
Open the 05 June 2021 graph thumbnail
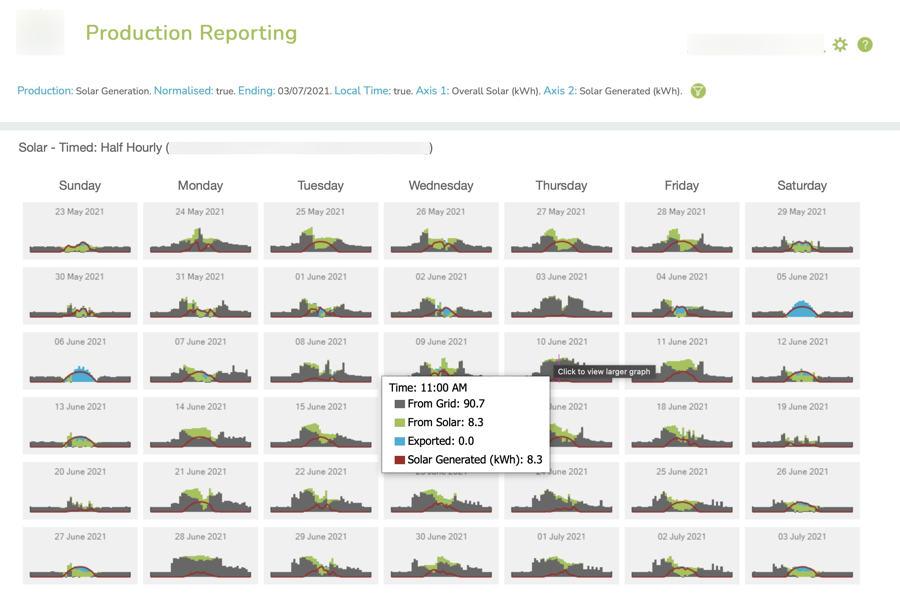[802, 296]
